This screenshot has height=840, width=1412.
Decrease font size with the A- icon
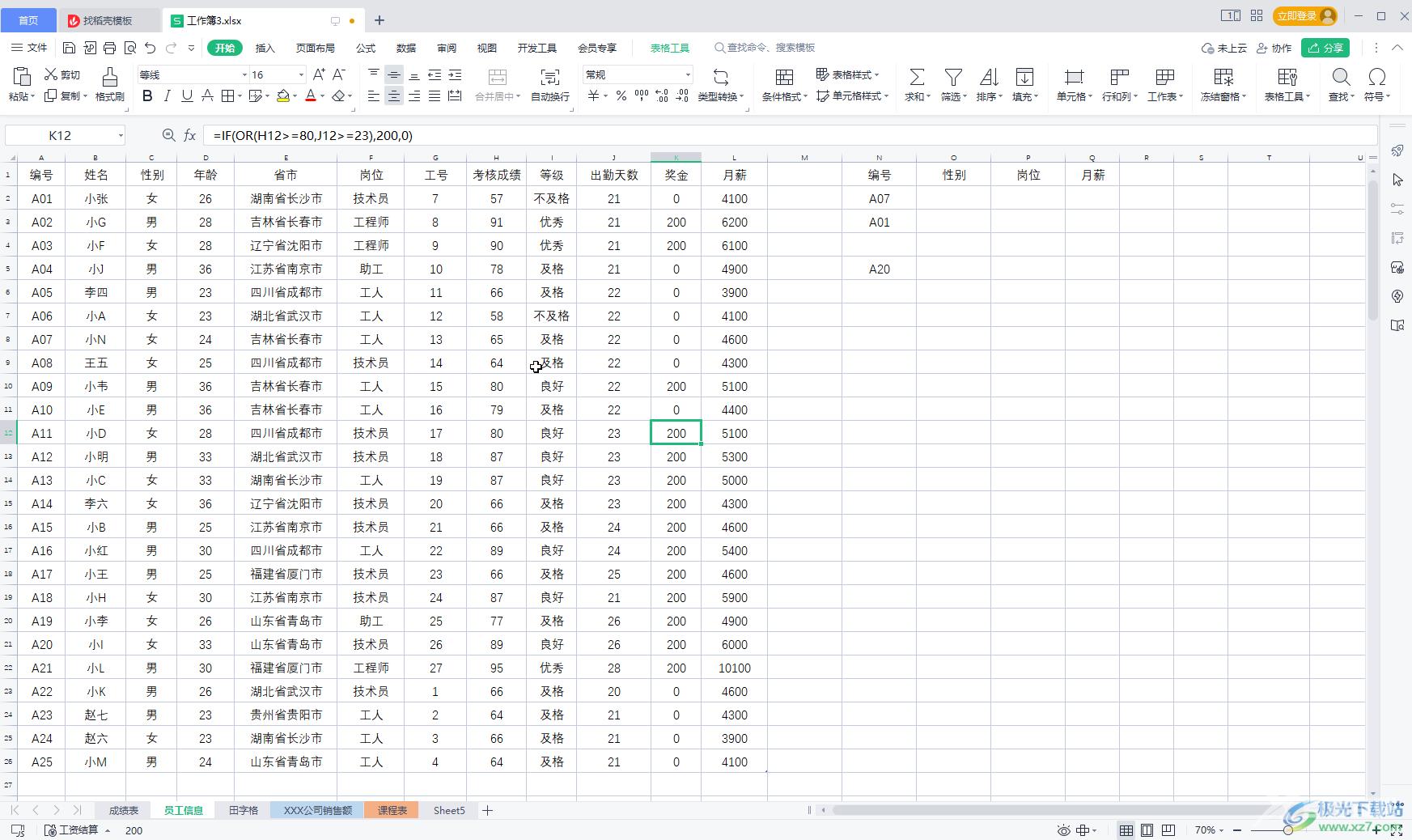point(339,74)
